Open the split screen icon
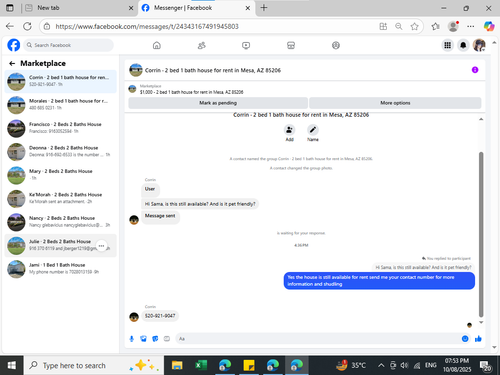 (x=383, y=26)
